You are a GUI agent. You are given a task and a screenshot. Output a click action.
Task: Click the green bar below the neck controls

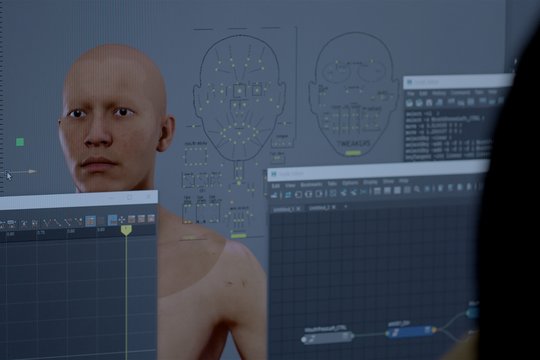click(239, 236)
